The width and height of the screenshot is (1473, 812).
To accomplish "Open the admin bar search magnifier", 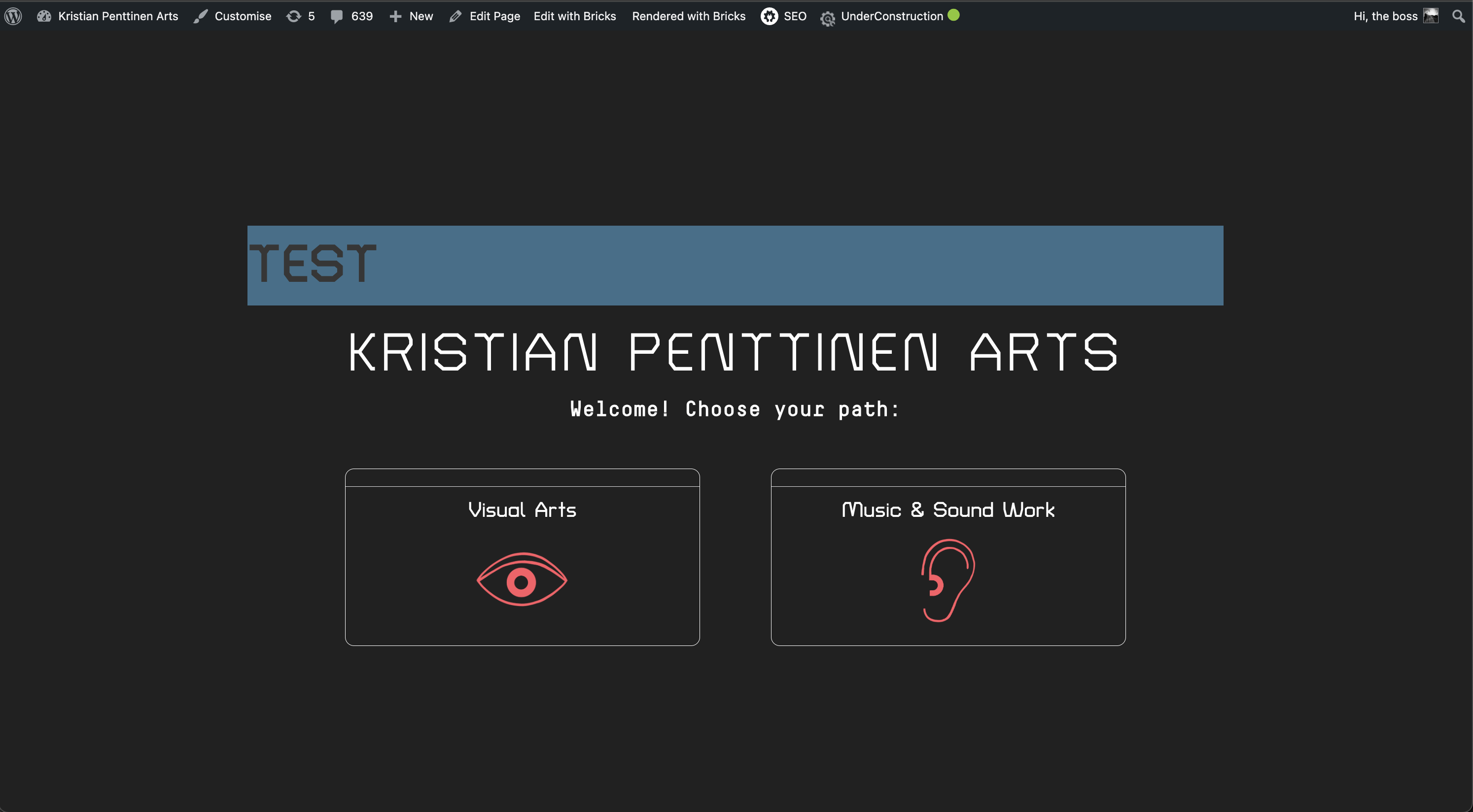I will click(x=1459, y=16).
